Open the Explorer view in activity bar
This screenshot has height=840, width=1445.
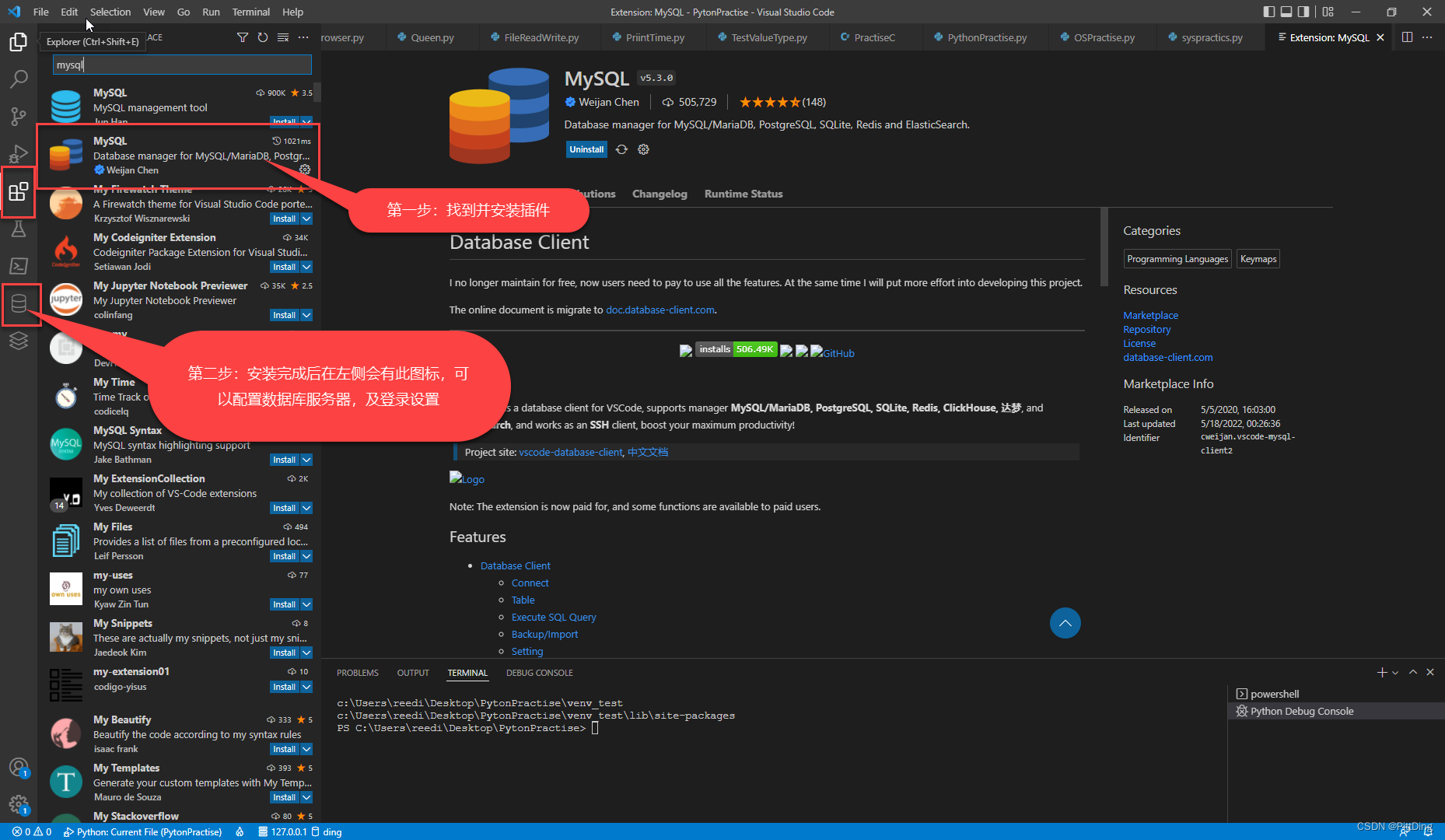[19, 41]
